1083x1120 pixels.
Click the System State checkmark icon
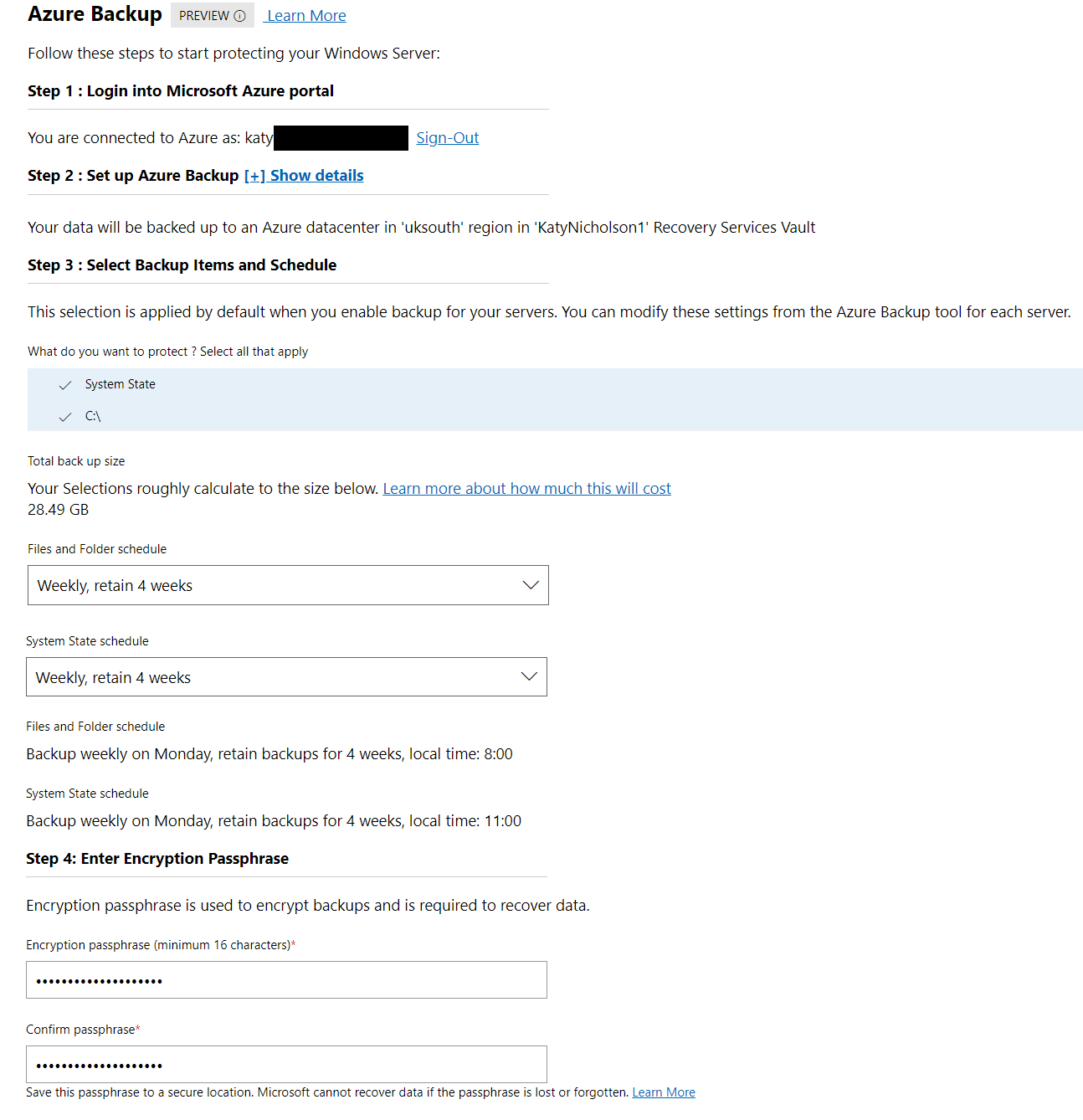click(x=65, y=385)
